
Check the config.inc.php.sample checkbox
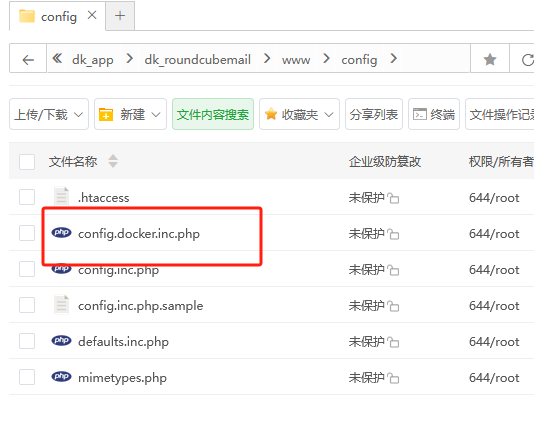click(27, 305)
